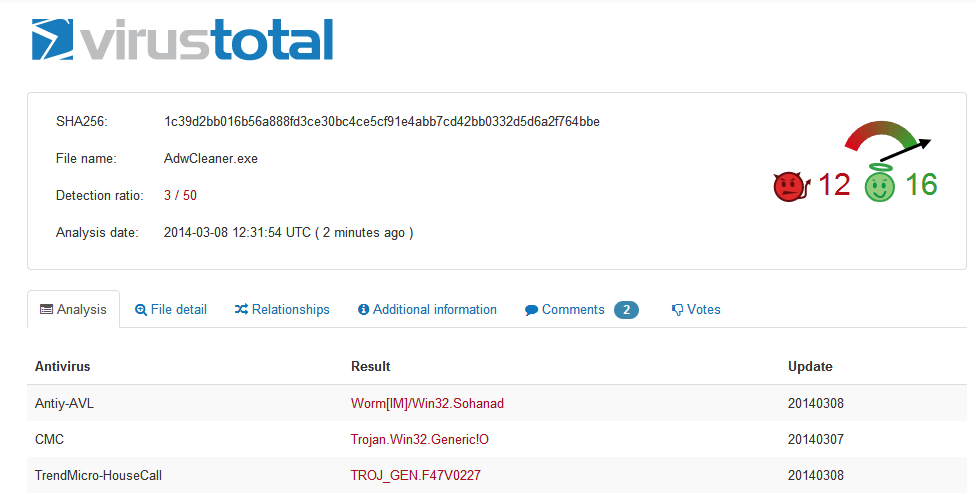Click the CMC antivirus row name
Image resolution: width=975 pixels, height=495 pixels.
point(50,439)
